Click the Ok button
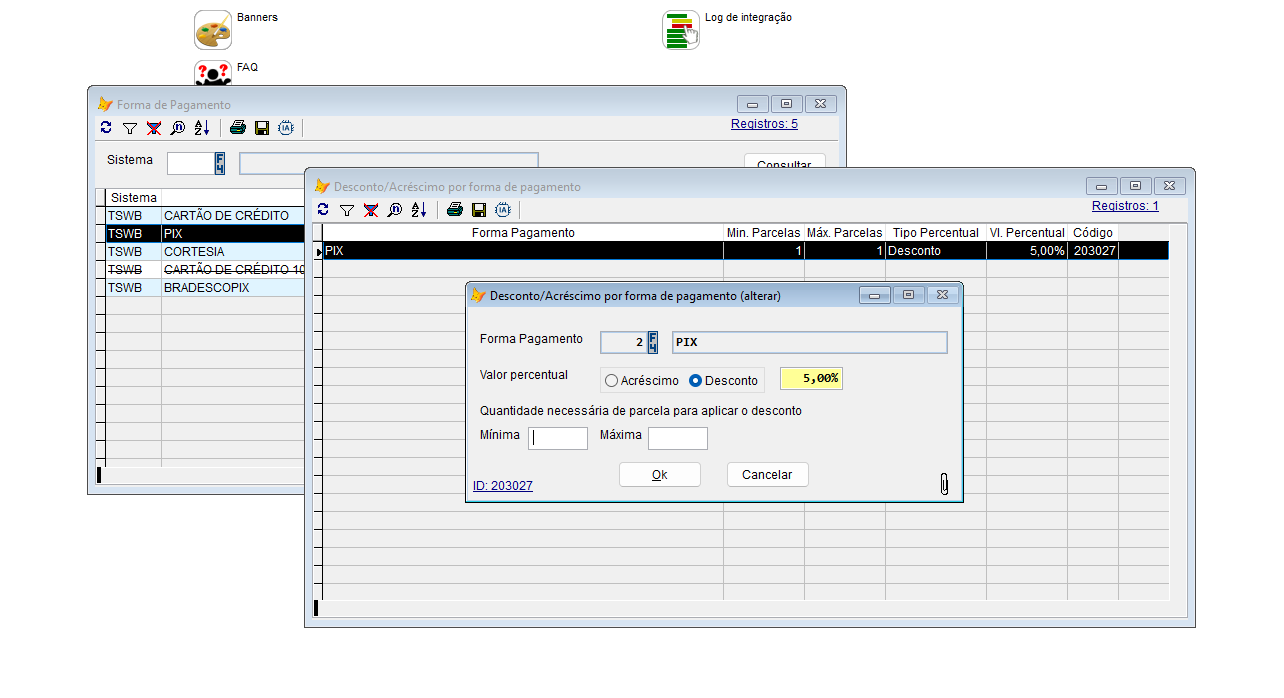This screenshot has width=1284, height=698. [x=660, y=475]
